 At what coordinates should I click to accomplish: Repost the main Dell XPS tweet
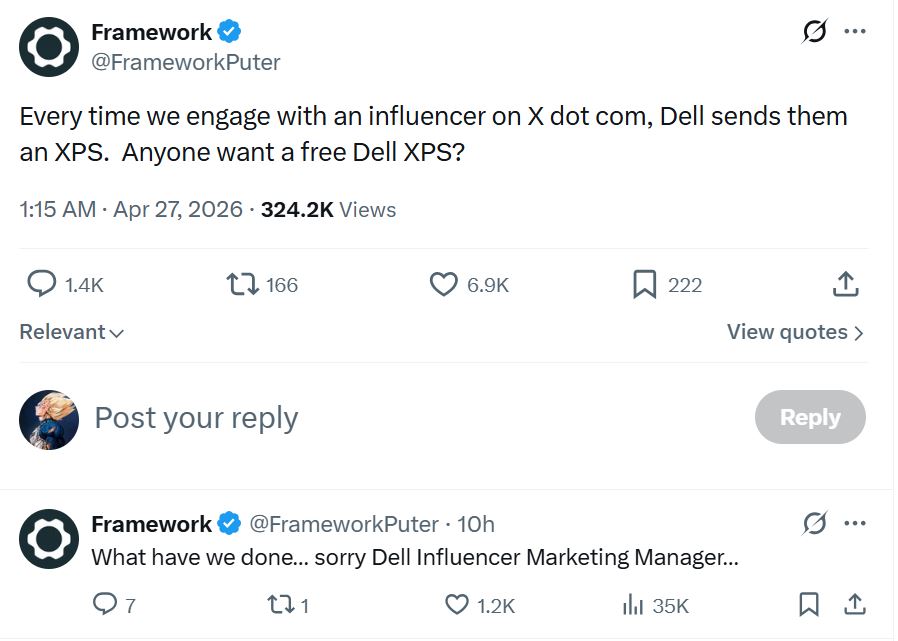click(x=241, y=285)
